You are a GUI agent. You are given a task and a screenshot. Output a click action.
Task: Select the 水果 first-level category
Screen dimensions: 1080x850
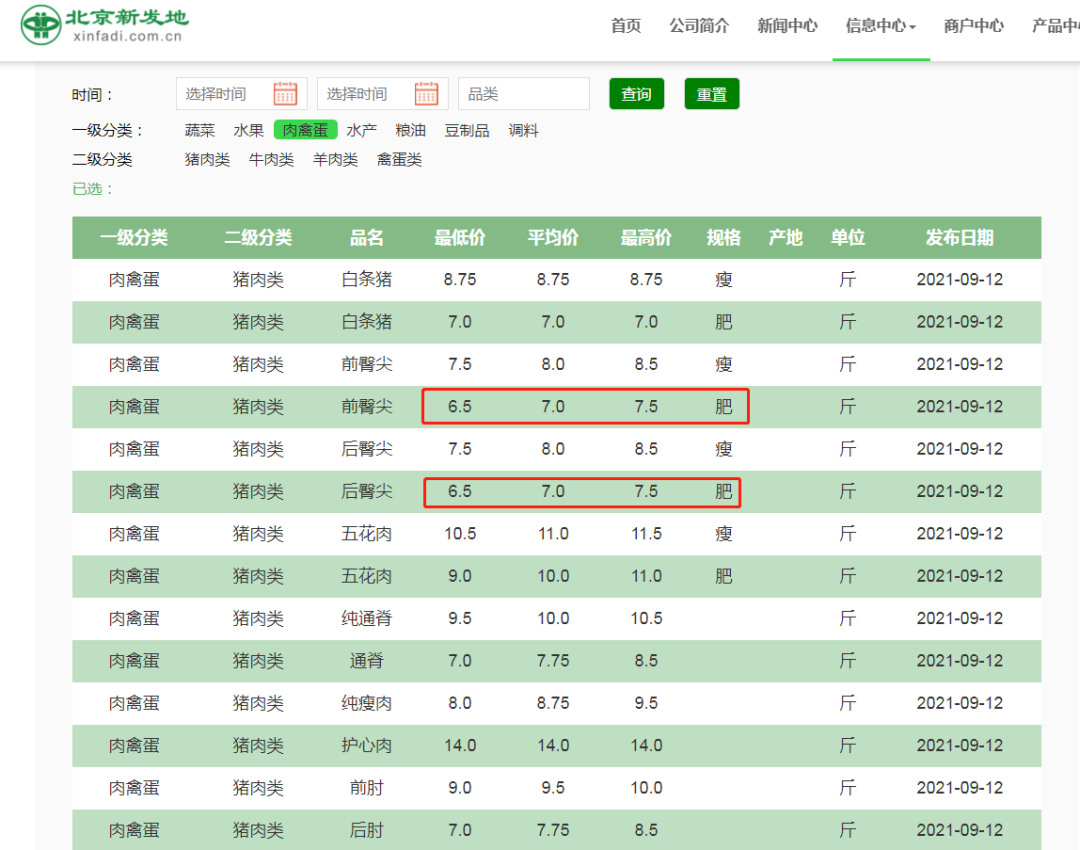(x=249, y=130)
